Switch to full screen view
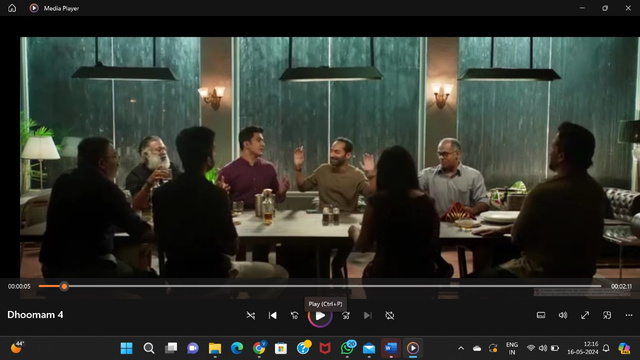The width and height of the screenshot is (640, 360). pos(585,315)
